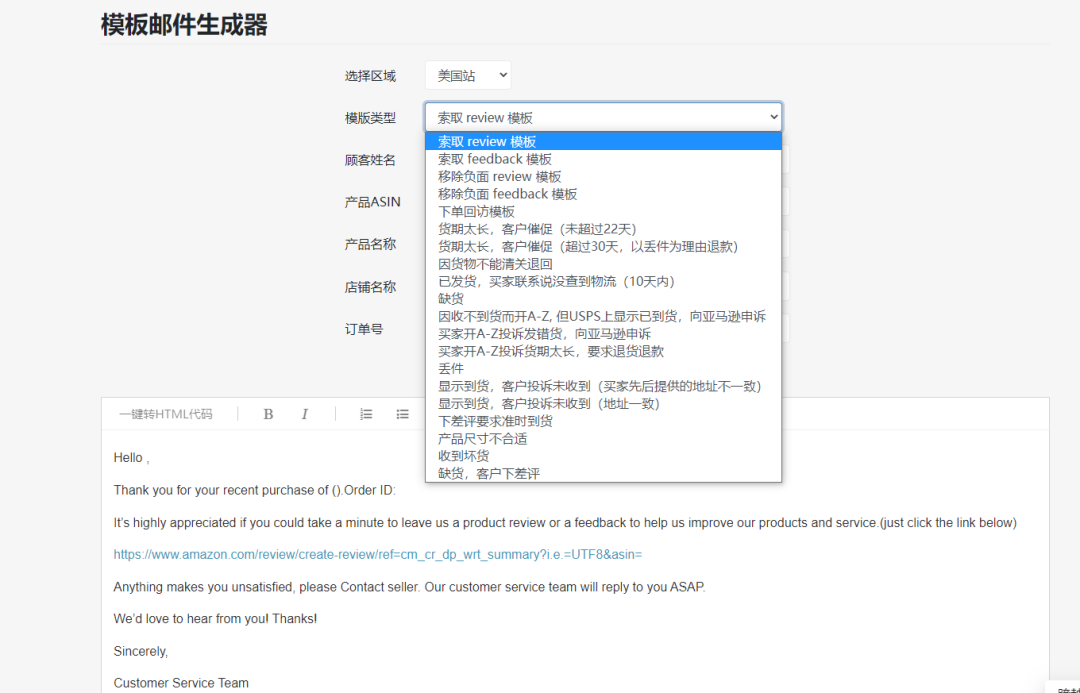Click the 产品ASIN field label
The width and height of the screenshot is (1080, 693).
(372, 202)
